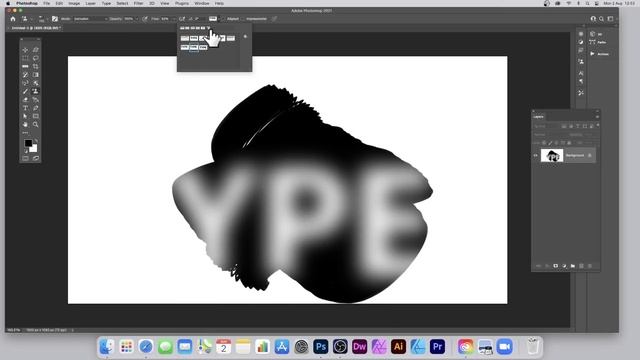Open Finder from the Dock
This screenshot has height=360, width=640.
click(x=107, y=347)
